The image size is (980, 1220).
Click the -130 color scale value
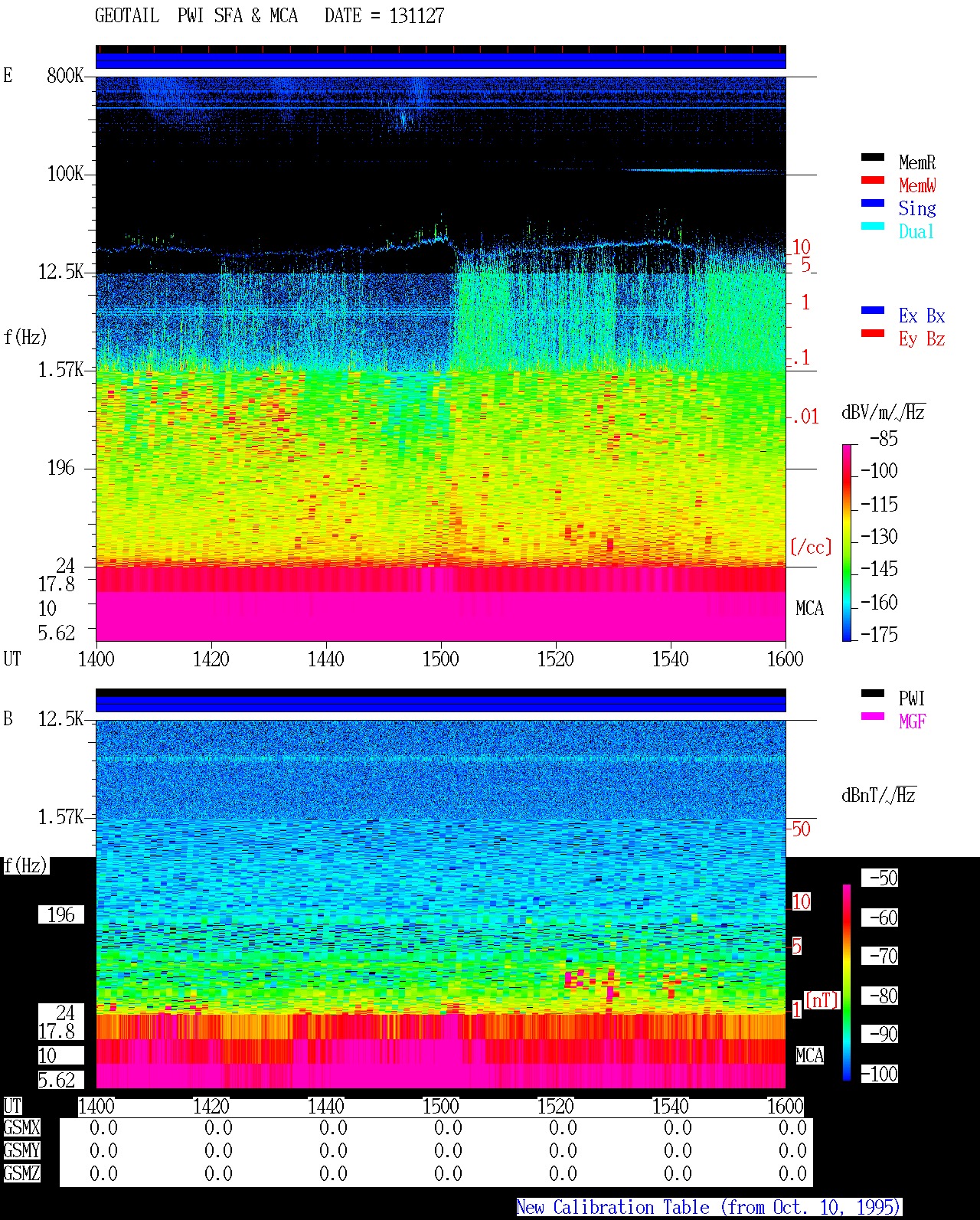click(x=879, y=537)
